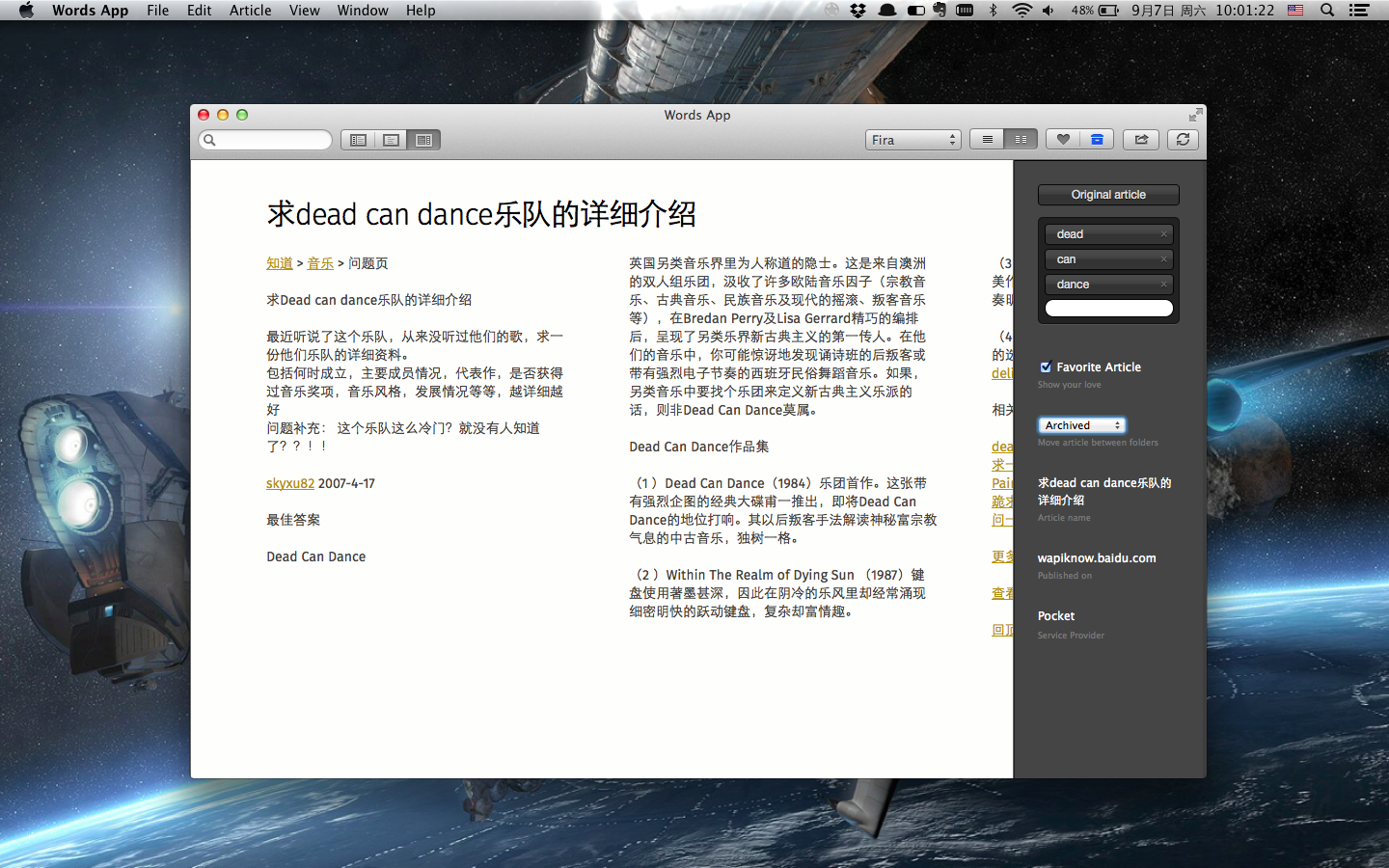Click the sidebar article name text
This screenshot has height=868, width=1389.
tap(1104, 492)
